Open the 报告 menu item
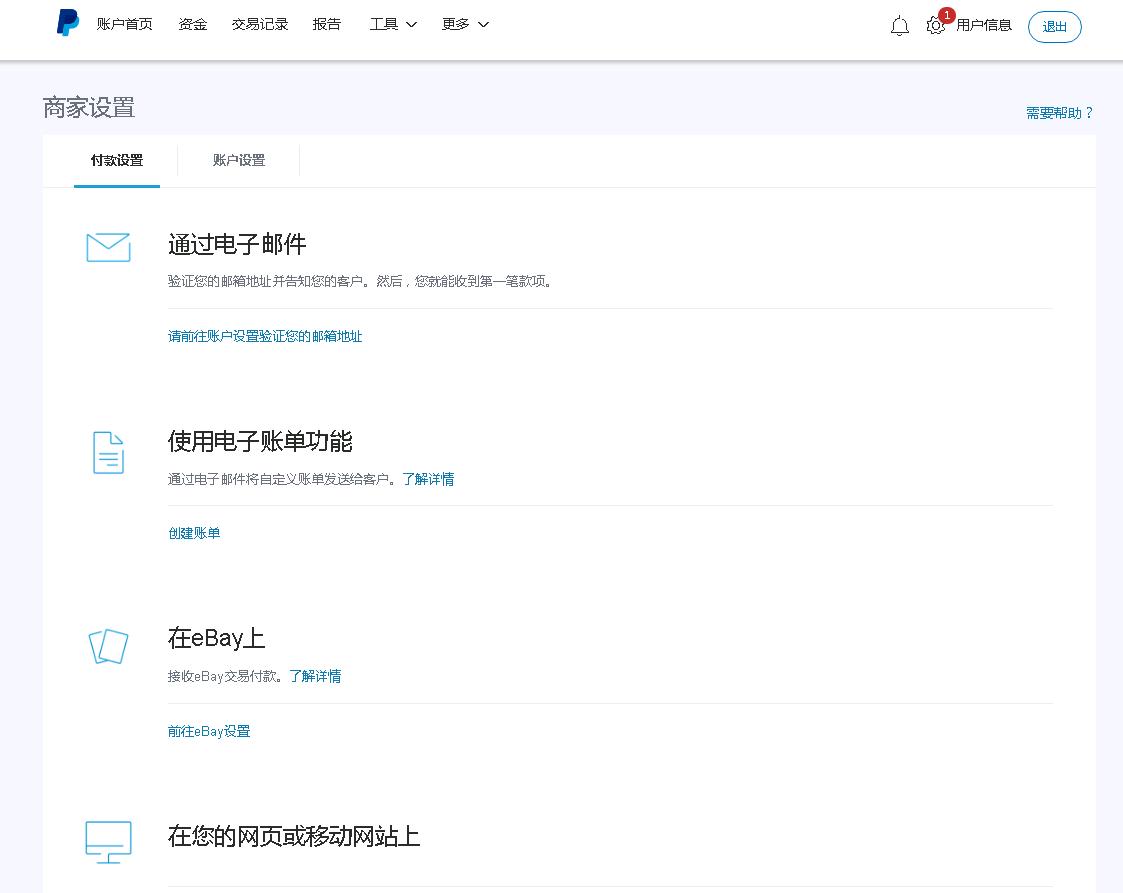1123x893 pixels. [x=328, y=24]
